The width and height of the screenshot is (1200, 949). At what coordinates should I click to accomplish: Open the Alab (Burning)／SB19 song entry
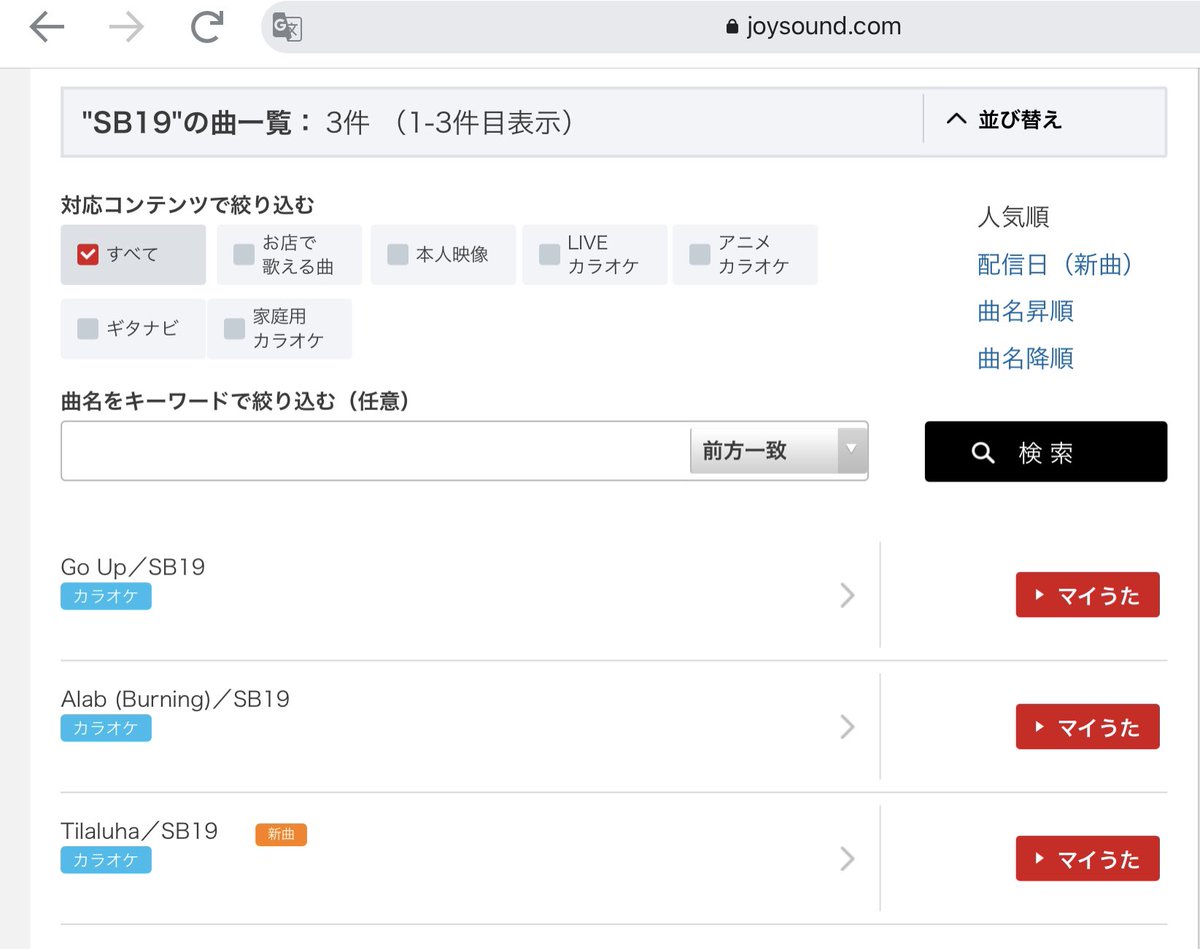click(x=175, y=699)
